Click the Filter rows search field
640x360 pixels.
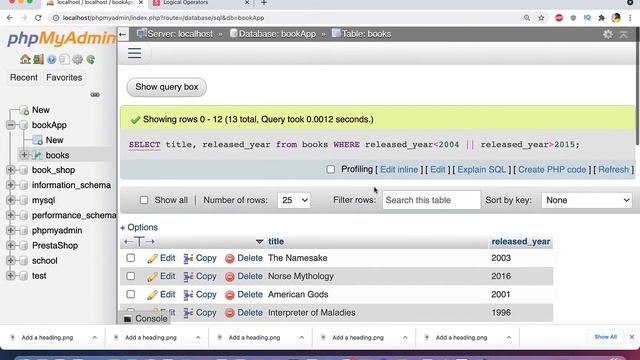tap(431, 200)
